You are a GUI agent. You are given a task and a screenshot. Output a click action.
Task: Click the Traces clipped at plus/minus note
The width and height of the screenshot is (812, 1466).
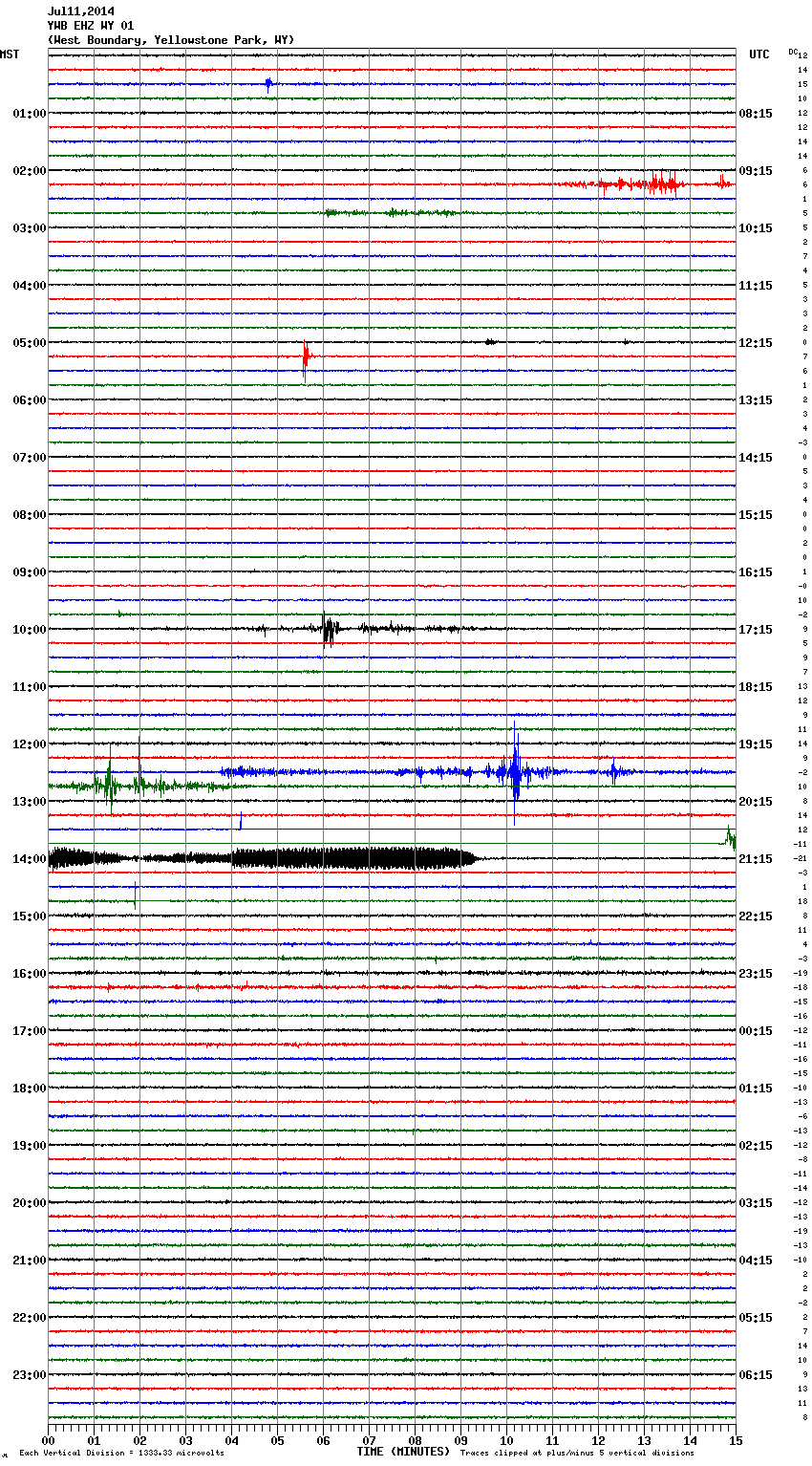click(x=577, y=1453)
